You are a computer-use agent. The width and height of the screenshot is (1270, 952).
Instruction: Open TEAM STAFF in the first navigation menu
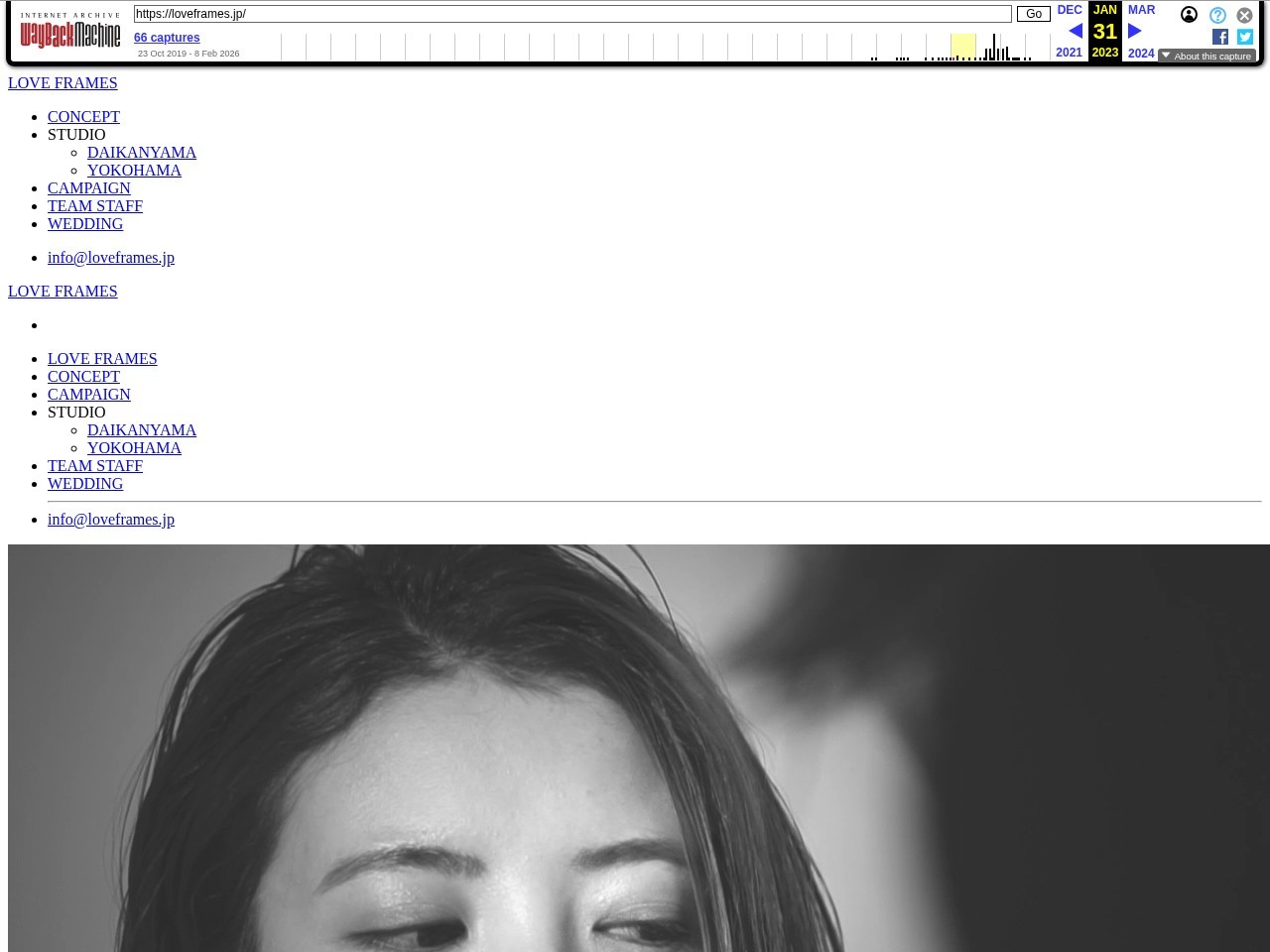[x=95, y=206]
